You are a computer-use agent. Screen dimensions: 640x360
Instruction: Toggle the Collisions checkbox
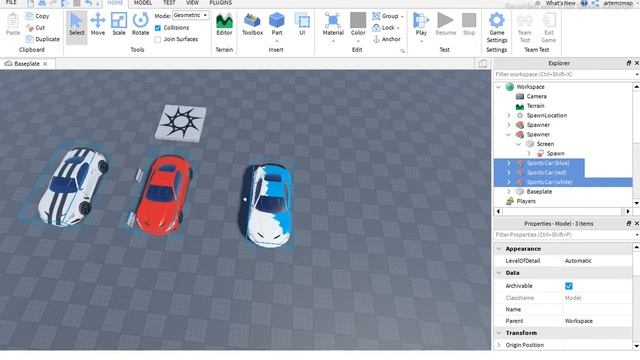coord(158,28)
